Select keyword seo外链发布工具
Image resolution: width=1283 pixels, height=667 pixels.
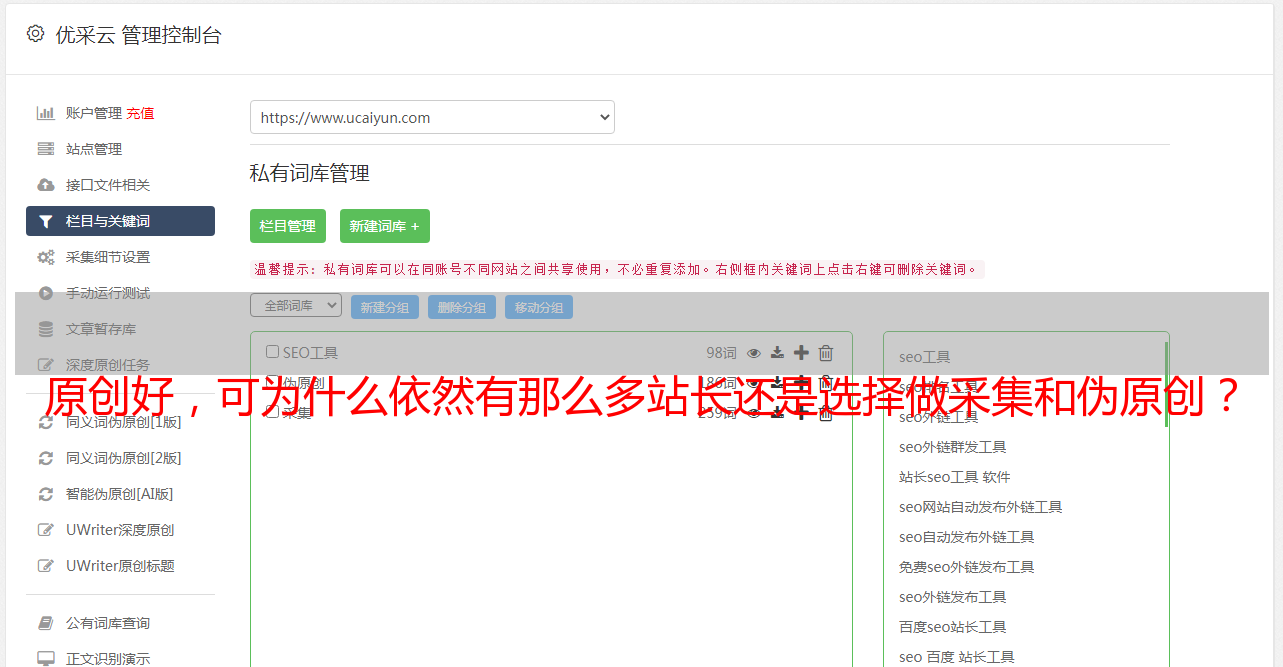tap(953, 597)
